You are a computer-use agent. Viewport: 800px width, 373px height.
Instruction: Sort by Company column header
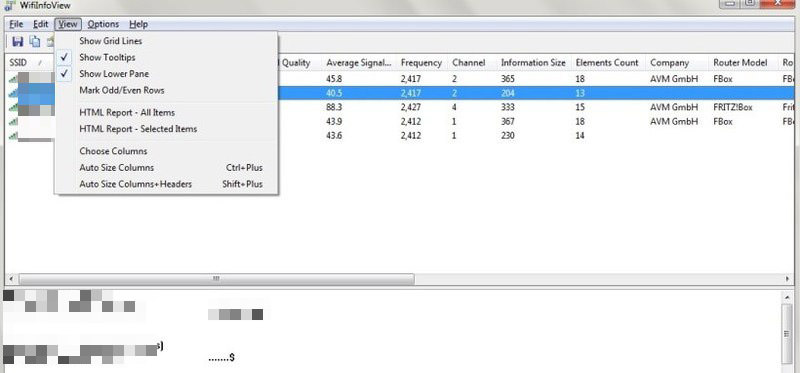(678, 63)
